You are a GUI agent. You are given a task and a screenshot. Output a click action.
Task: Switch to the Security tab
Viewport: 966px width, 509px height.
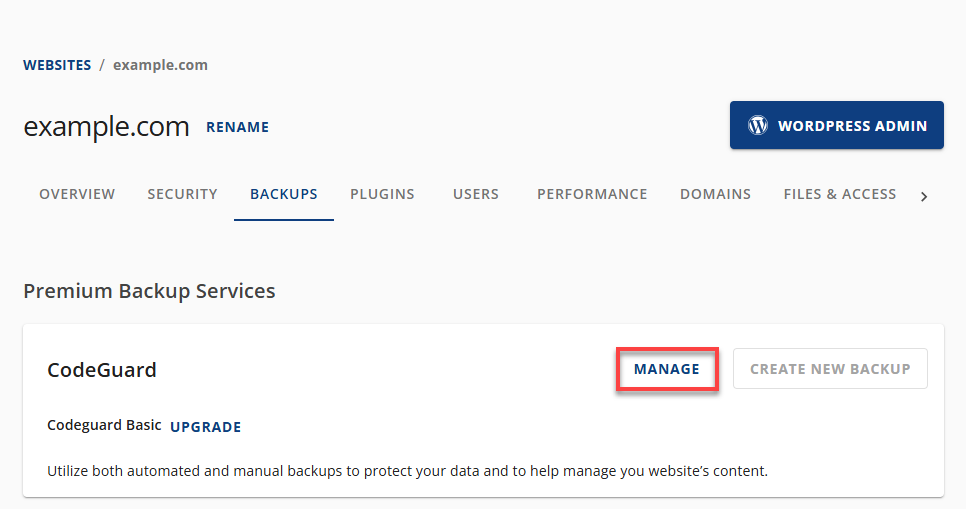pyautogui.click(x=182, y=194)
